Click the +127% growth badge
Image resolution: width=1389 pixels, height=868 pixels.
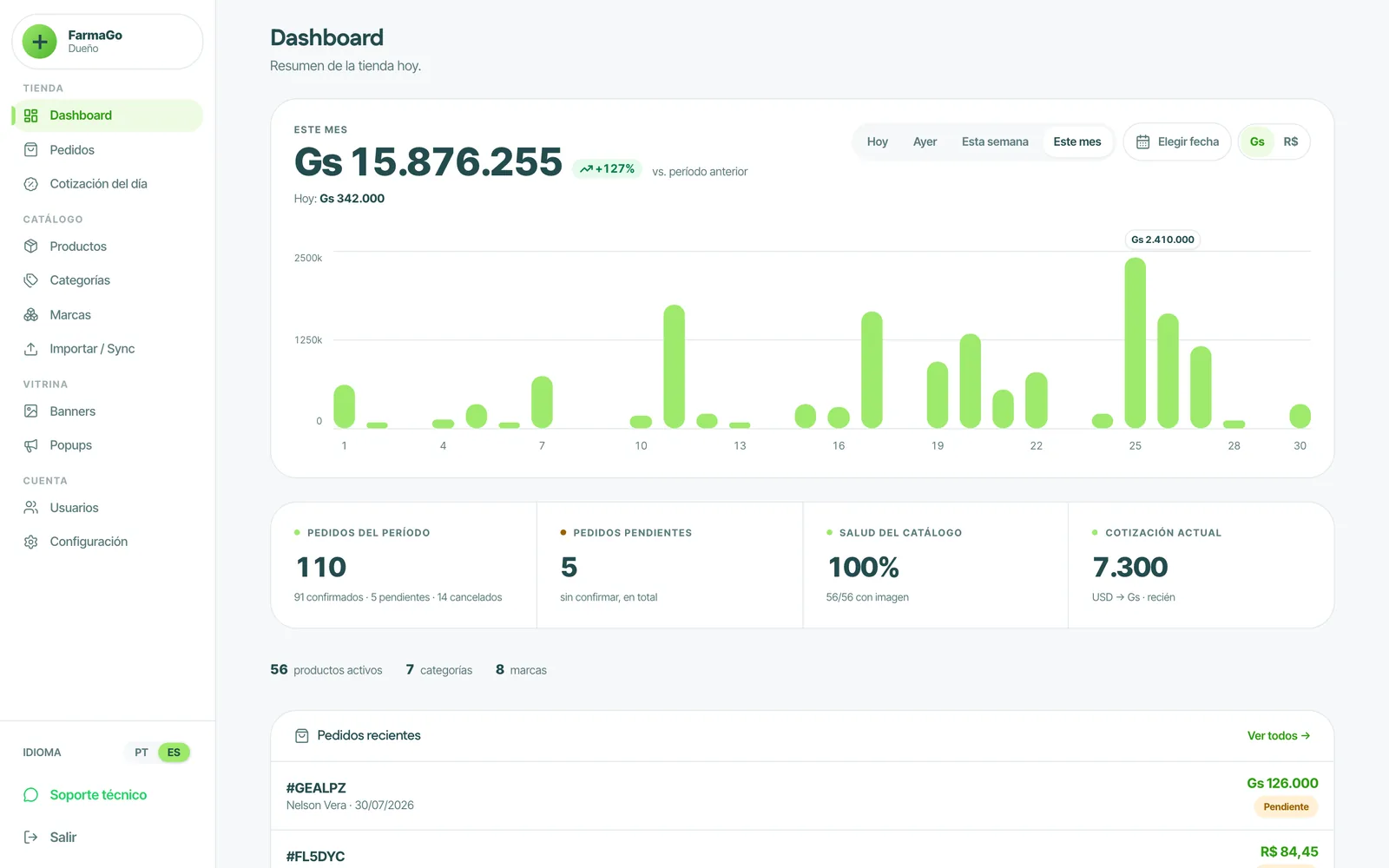pos(607,169)
